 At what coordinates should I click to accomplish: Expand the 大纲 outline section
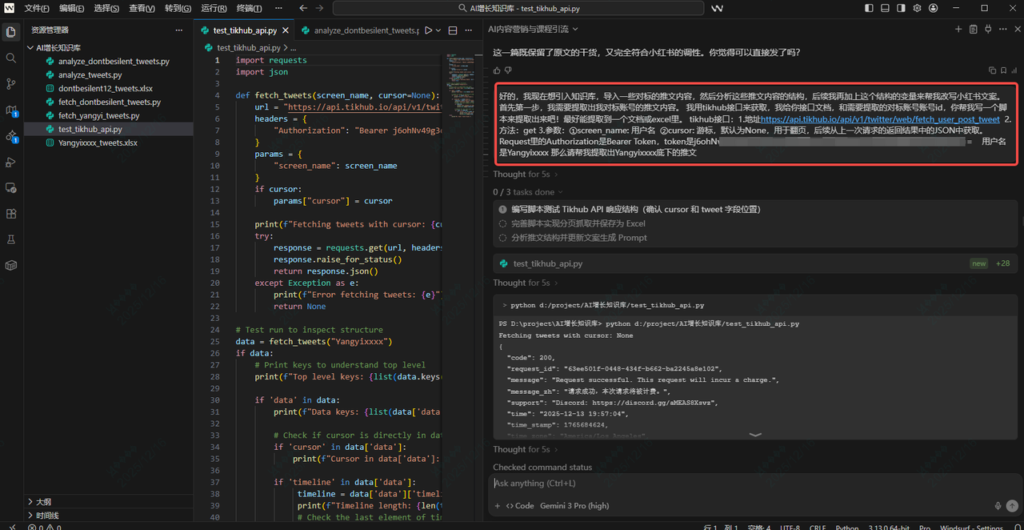tap(44, 501)
